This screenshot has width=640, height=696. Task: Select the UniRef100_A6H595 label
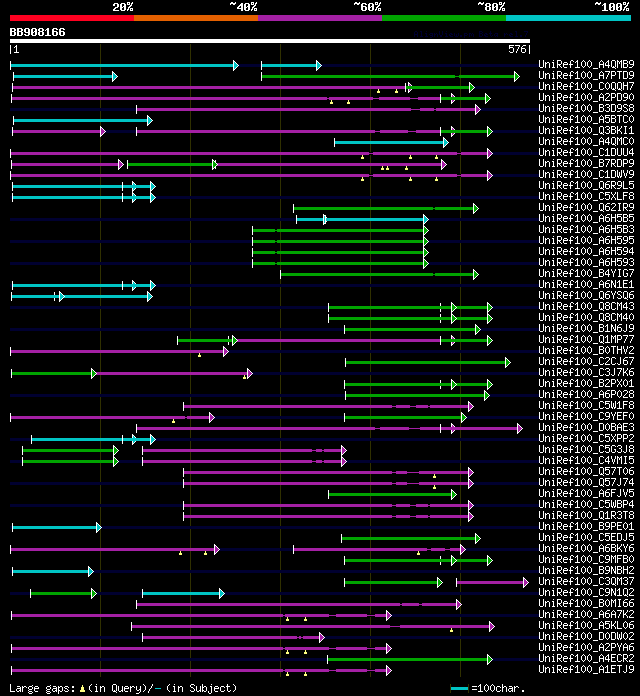[x=586, y=240]
